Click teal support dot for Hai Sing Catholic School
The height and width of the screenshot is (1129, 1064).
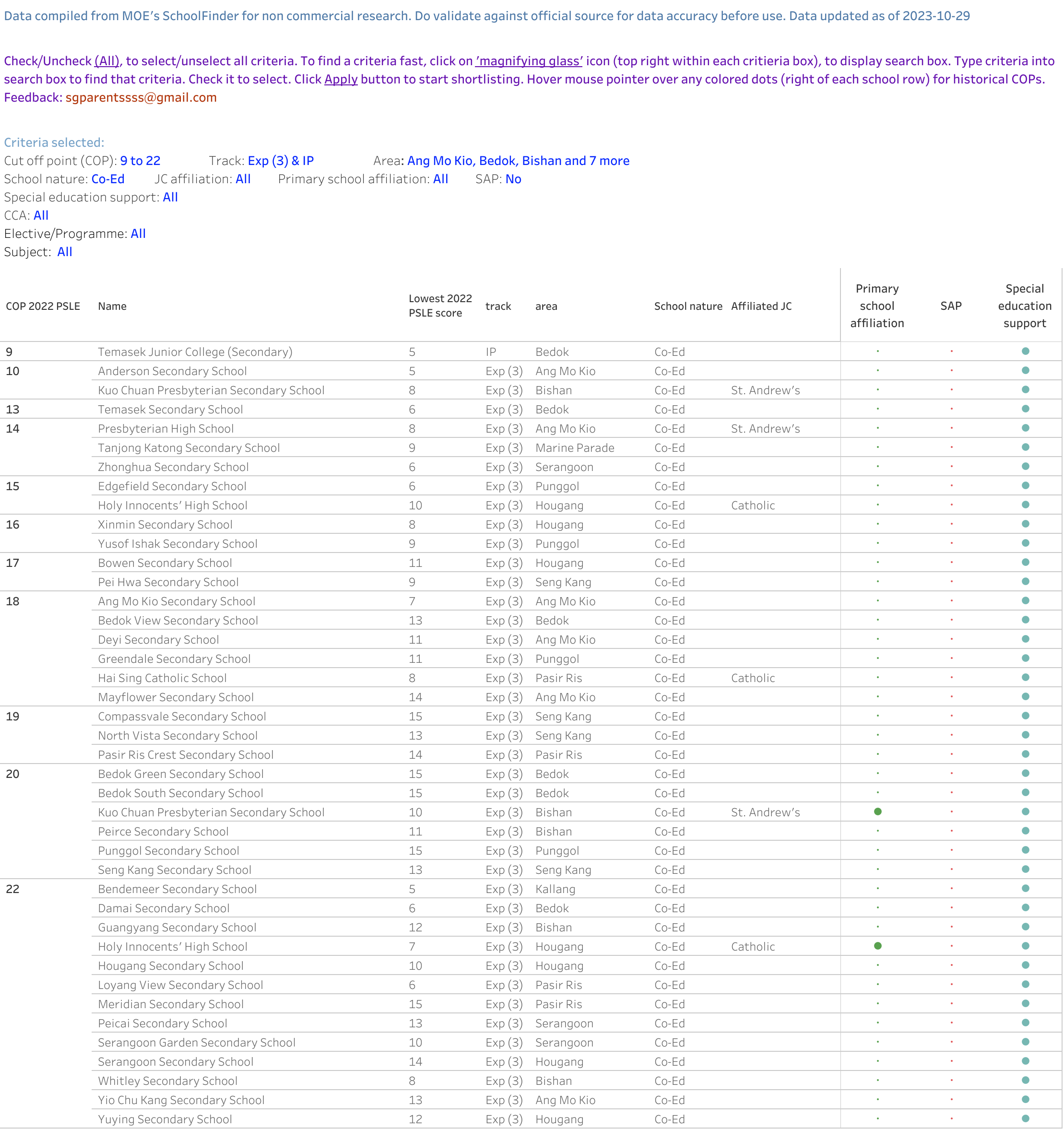coord(1025,678)
